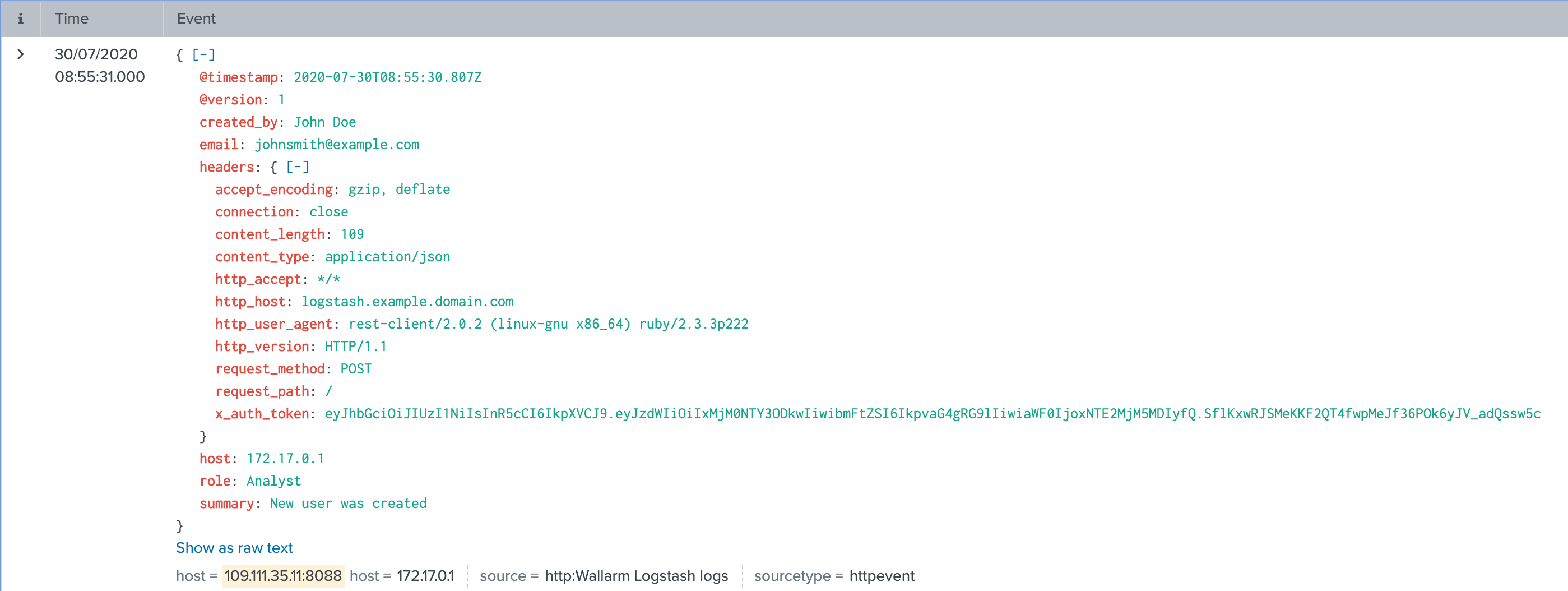Click the role value Analyst

pos(273,481)
